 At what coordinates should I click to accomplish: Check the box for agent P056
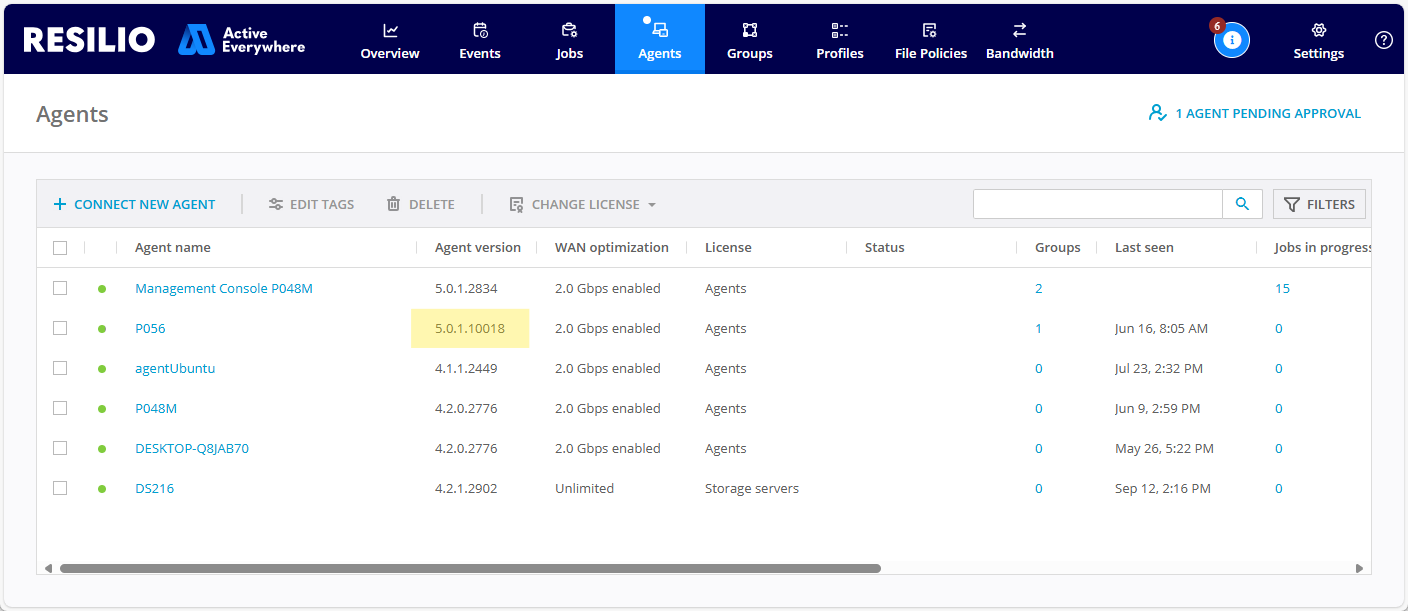pyautogui.click(x=60, y=328)
